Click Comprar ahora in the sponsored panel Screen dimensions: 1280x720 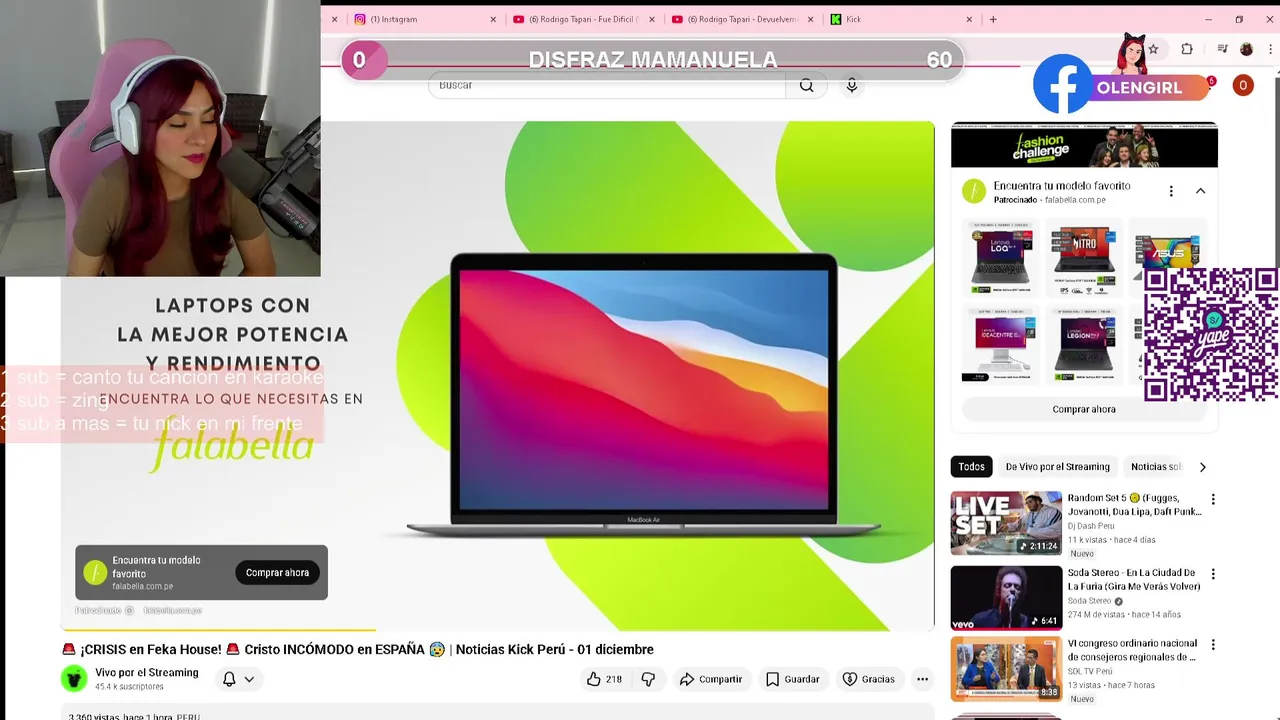point(1084,409)
